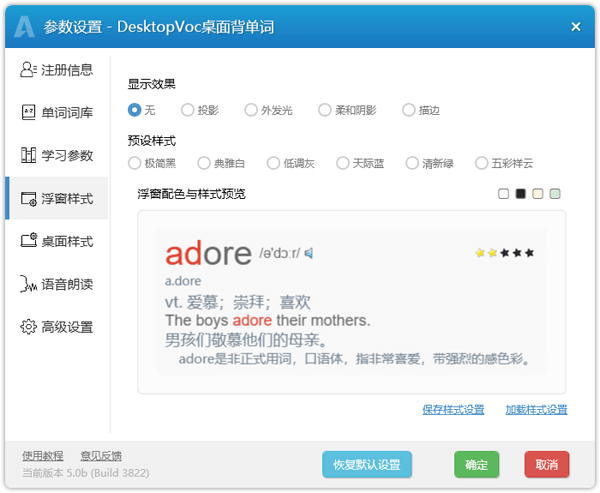The height and width of the screenshot is (493, 600).
Task: Click the version text 当前版本 5.0b
Action: point(85,473)
